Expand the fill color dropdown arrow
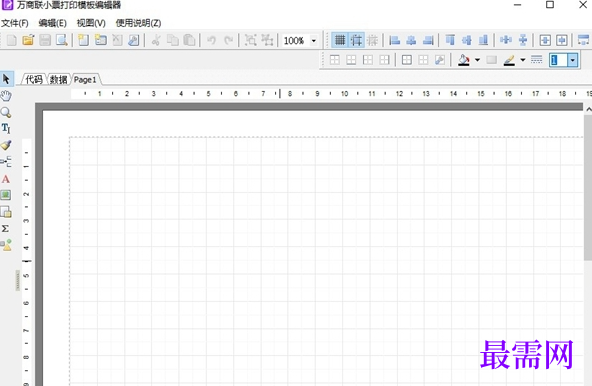Screen dimensions: 592x386 (x=477, y=60)
